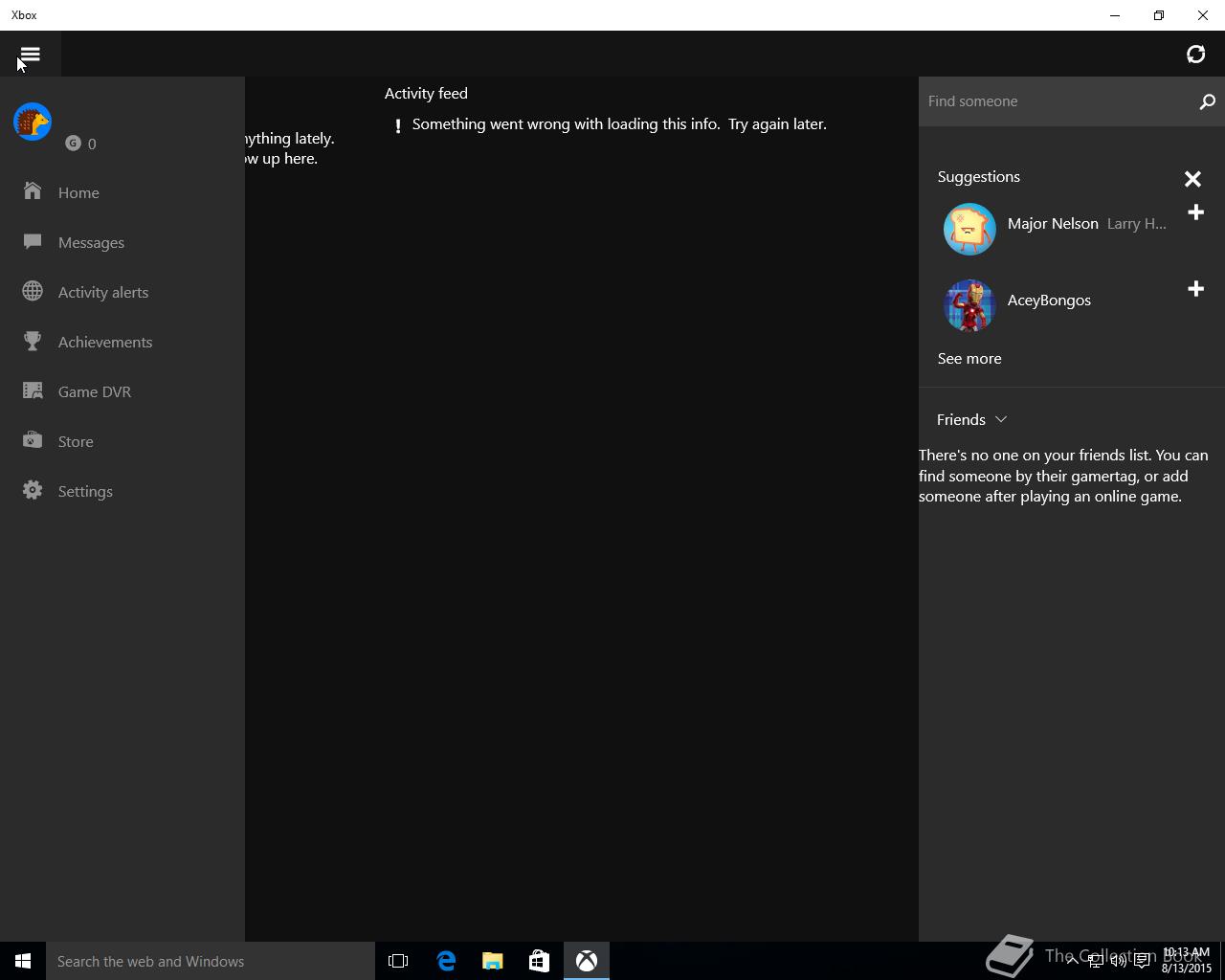Image resolution: width=1225 pixels, height=980 pixels.
Task: Click See more suggestions
Action: coord(969,359)
